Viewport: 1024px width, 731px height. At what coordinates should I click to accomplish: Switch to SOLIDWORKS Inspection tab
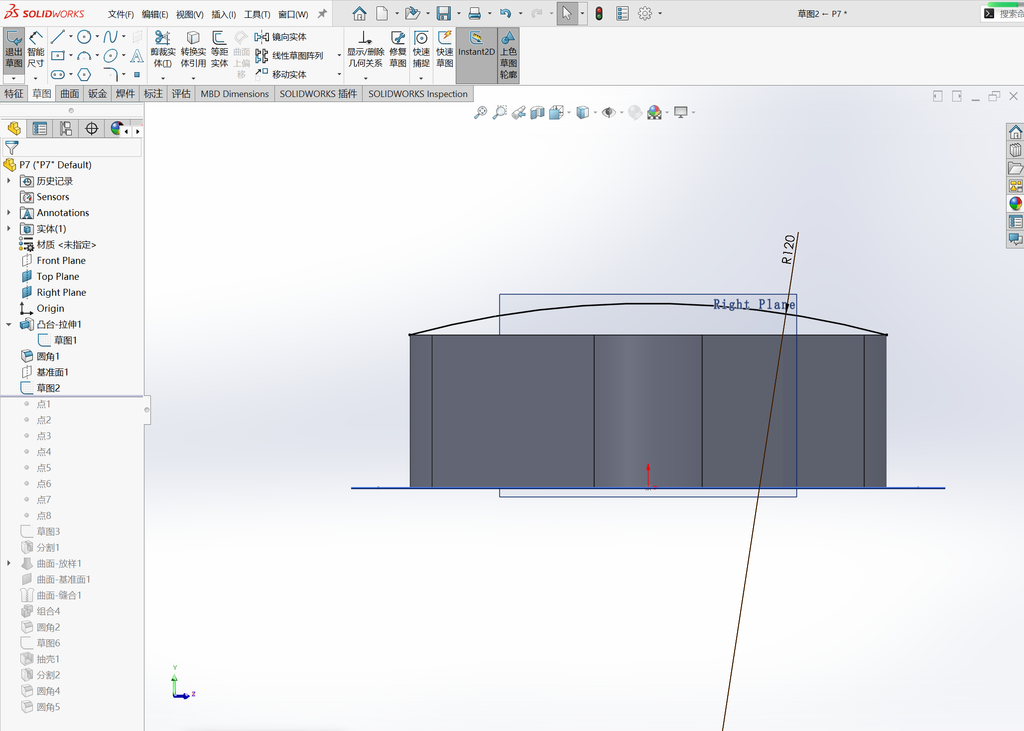[418, 93]
